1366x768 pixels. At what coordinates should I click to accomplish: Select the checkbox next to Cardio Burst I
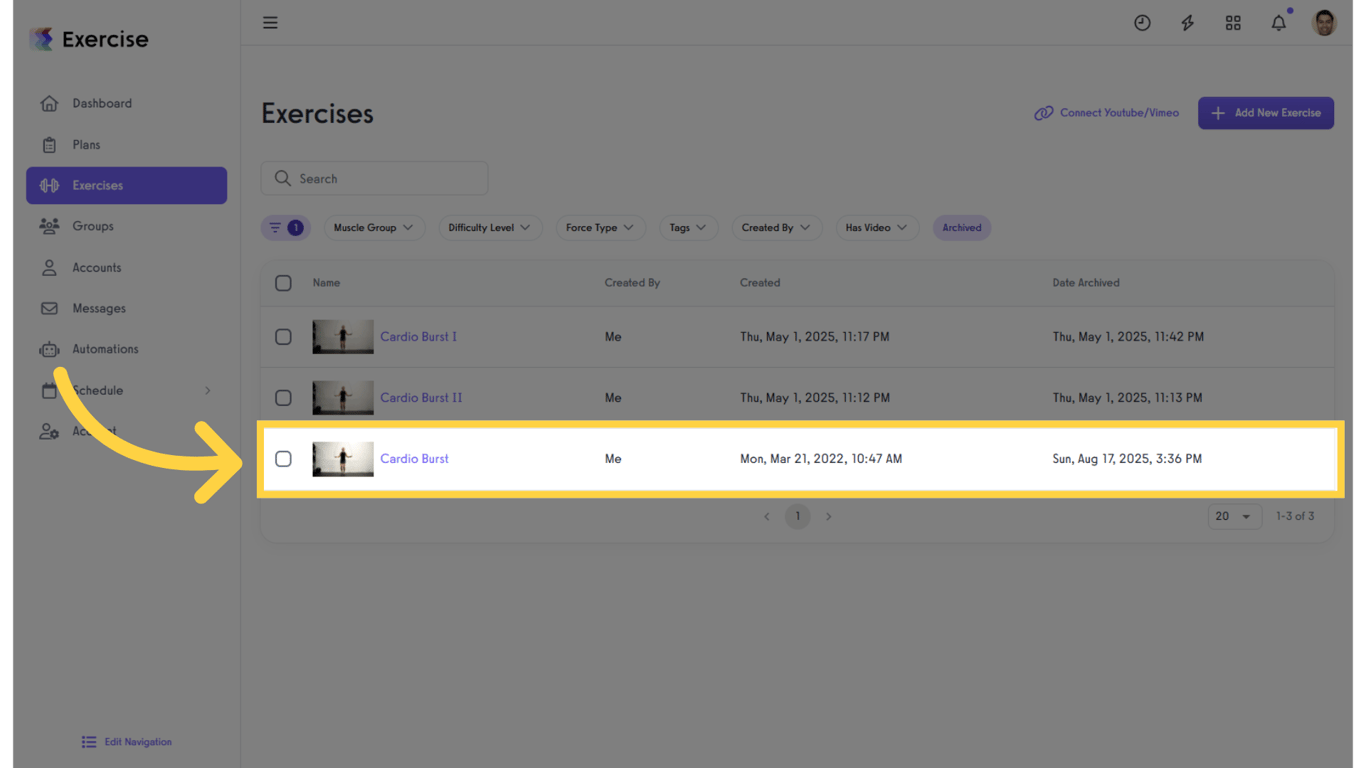click(x=283, y=337)
